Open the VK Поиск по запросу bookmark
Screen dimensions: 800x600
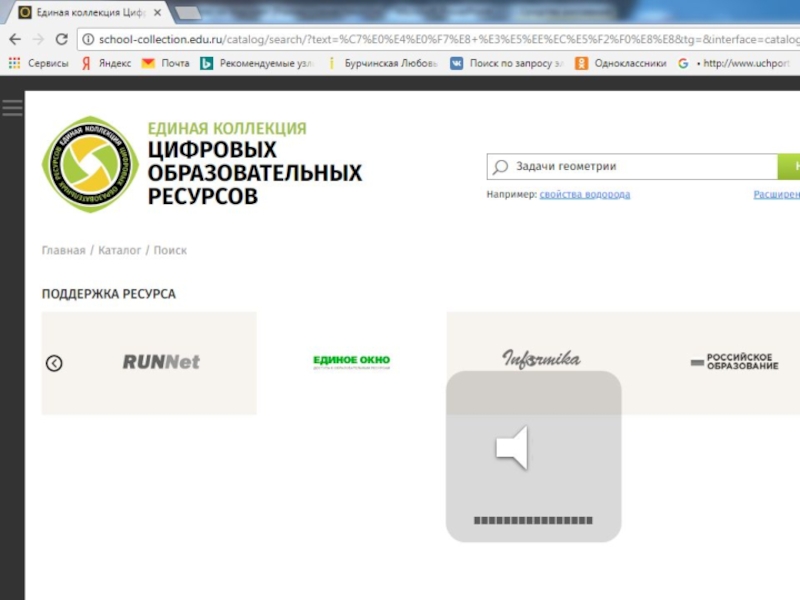[x=507, y=63]
